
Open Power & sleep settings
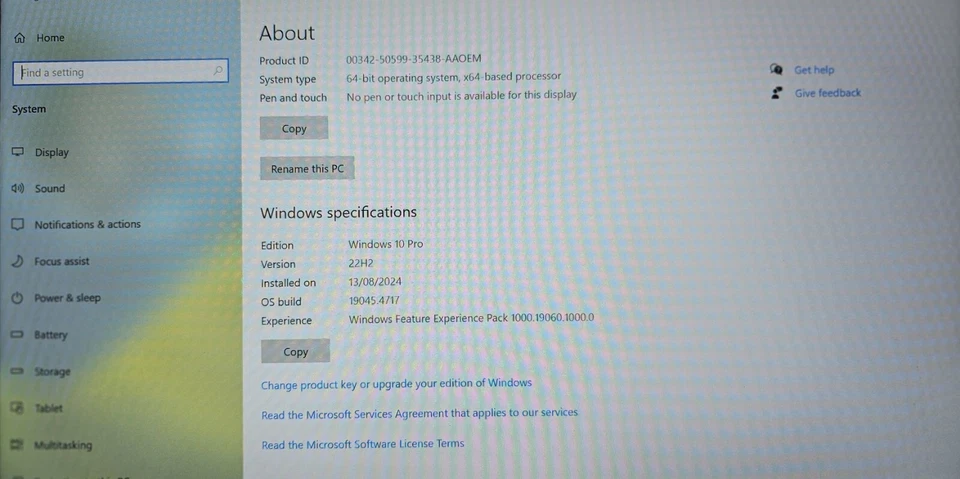67,298
